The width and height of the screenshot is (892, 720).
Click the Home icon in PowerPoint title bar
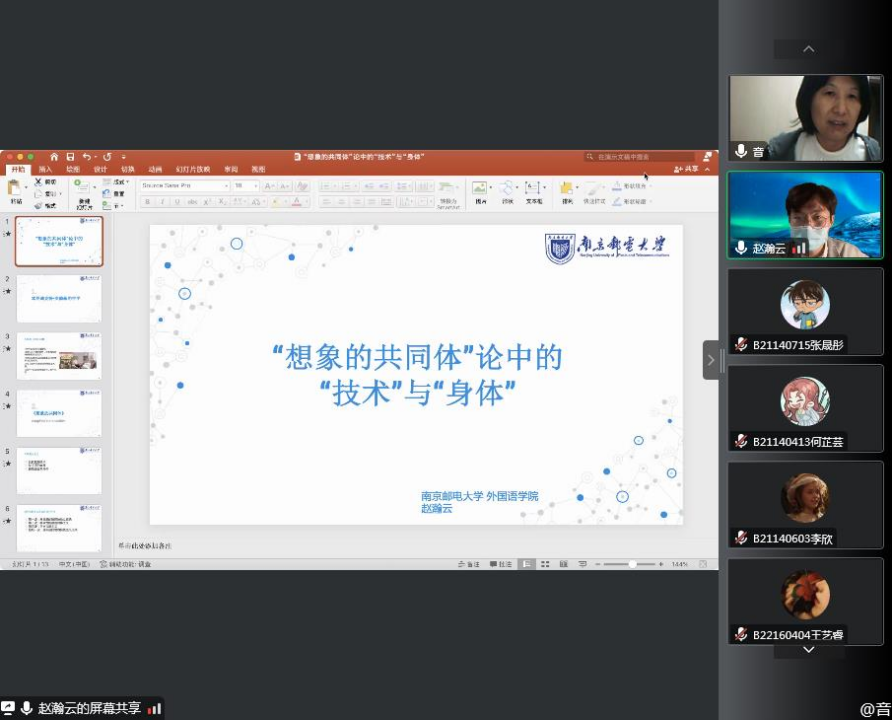[54, 157]
